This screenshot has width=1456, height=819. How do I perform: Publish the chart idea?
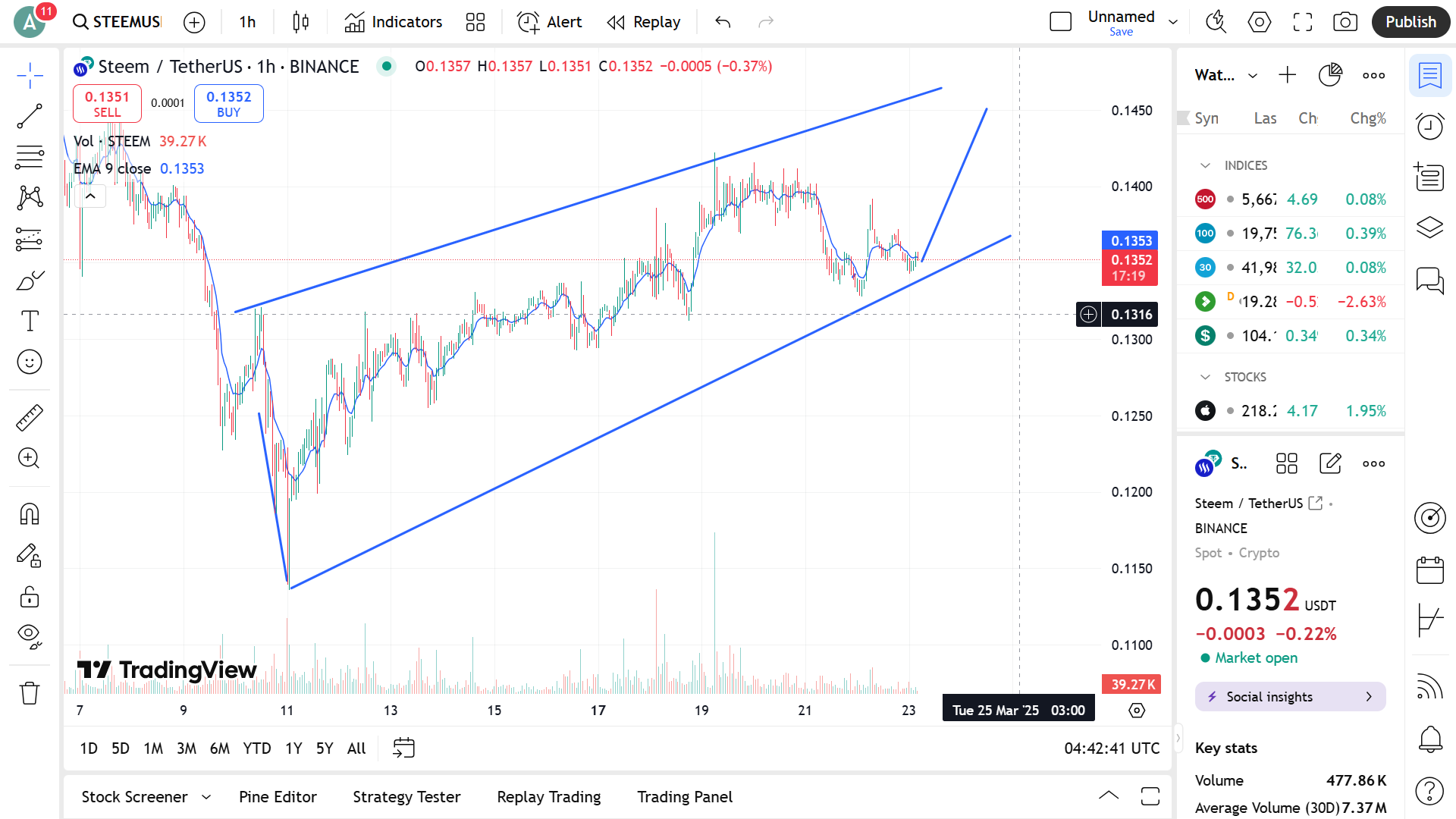[x=1410, y=22]
